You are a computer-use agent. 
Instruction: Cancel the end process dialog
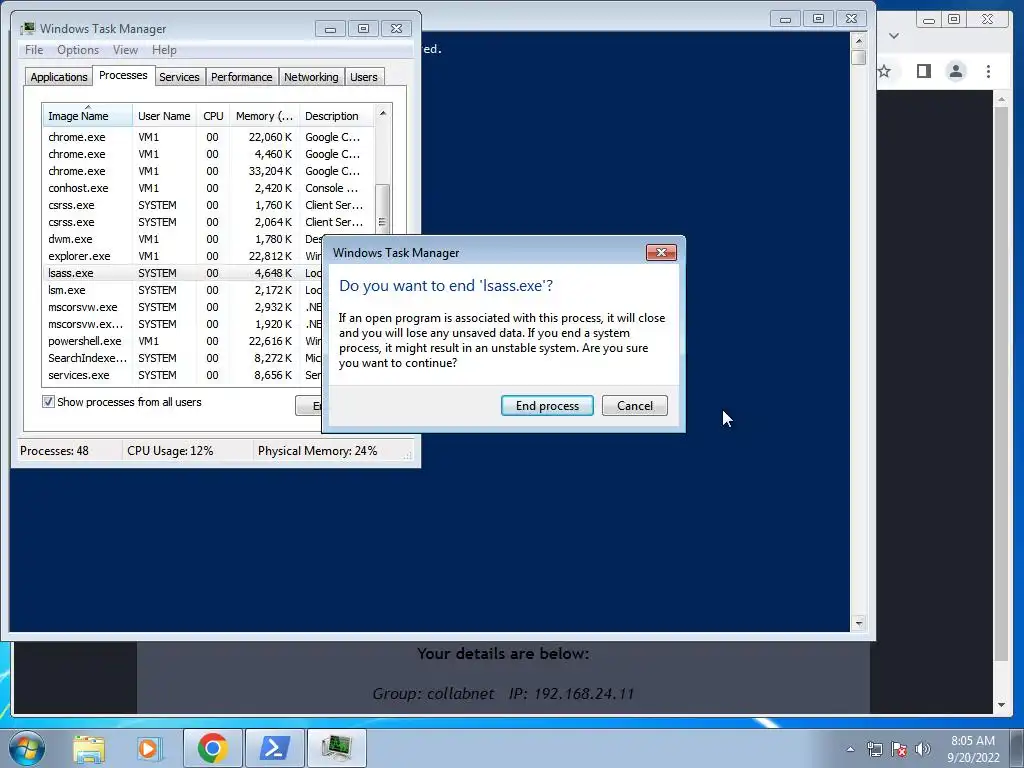(635, 406)
